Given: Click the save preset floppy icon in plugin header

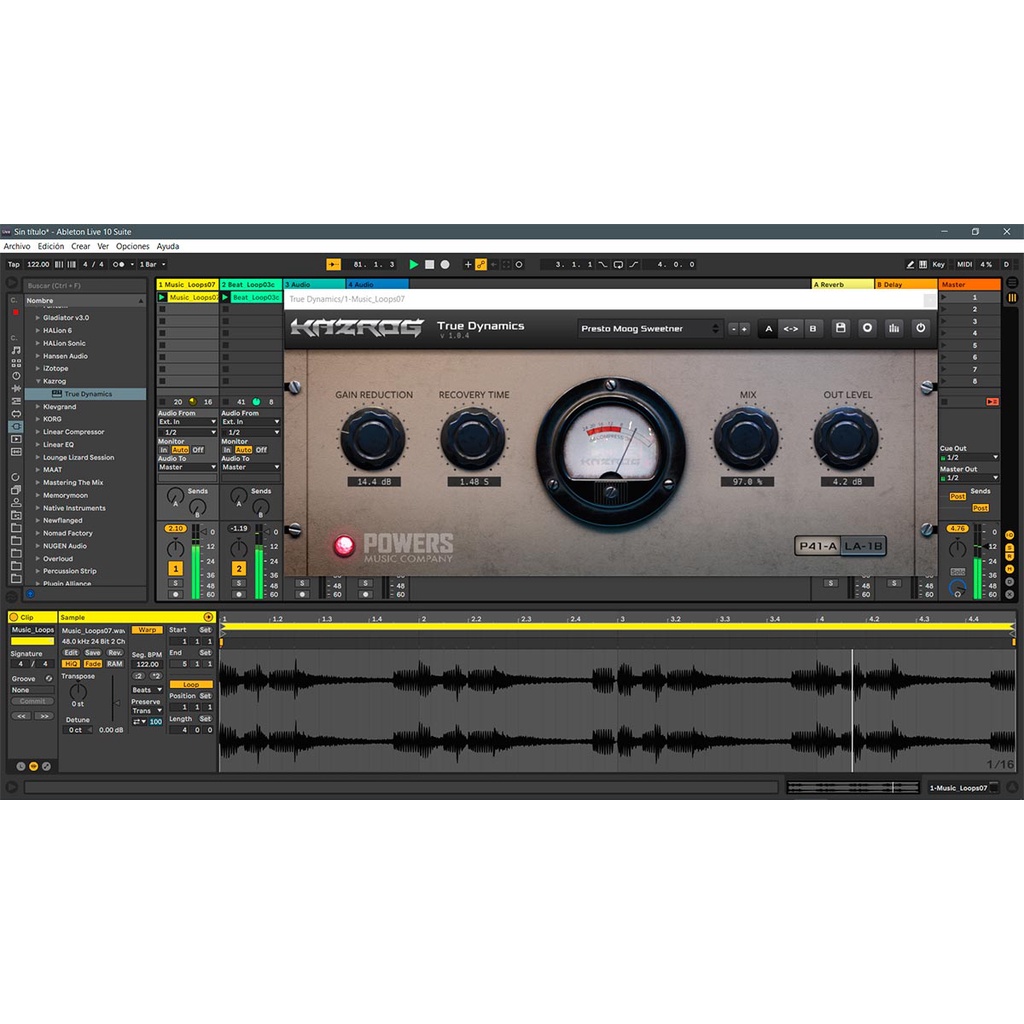Looking at the screenshot, I should tap(841, 328).
